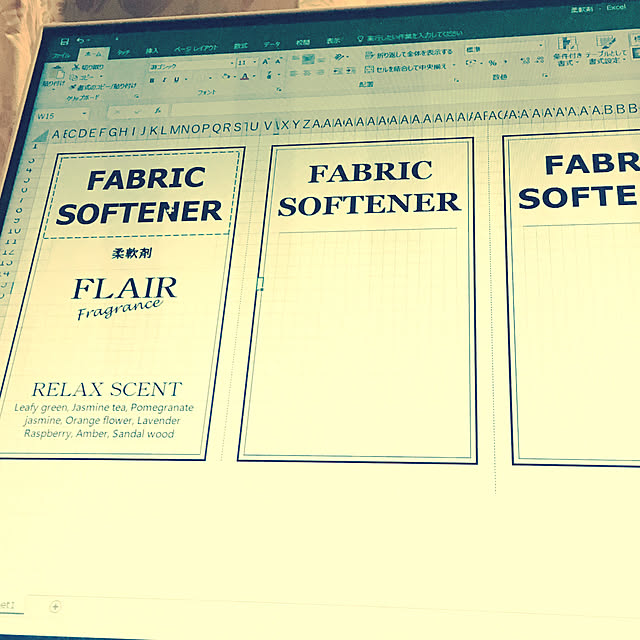Expand the Clipboard (クリップボード) dialog launcher
Viewport: 640px width, 640px height.
coord(137,97)
